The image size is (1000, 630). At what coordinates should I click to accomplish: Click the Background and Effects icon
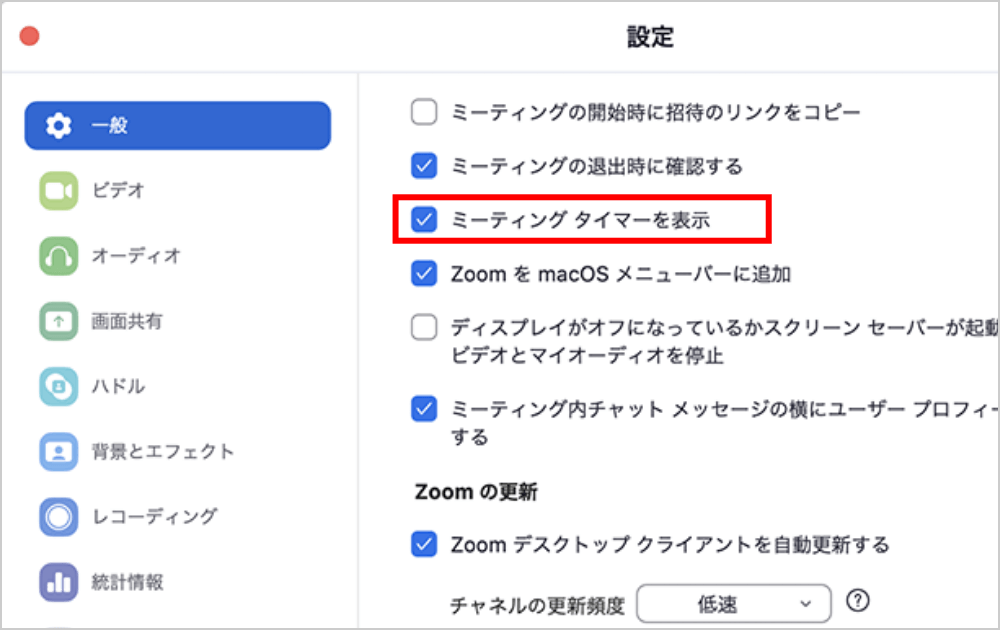pos(59,452)
